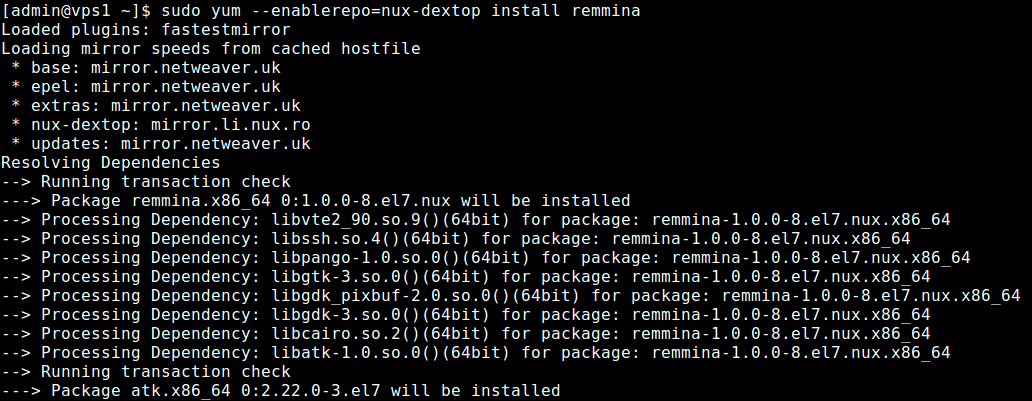The image size is (1032, 401).
Task: Click the admin@vps1 shell prompt
Action: [x=76, y=11]
